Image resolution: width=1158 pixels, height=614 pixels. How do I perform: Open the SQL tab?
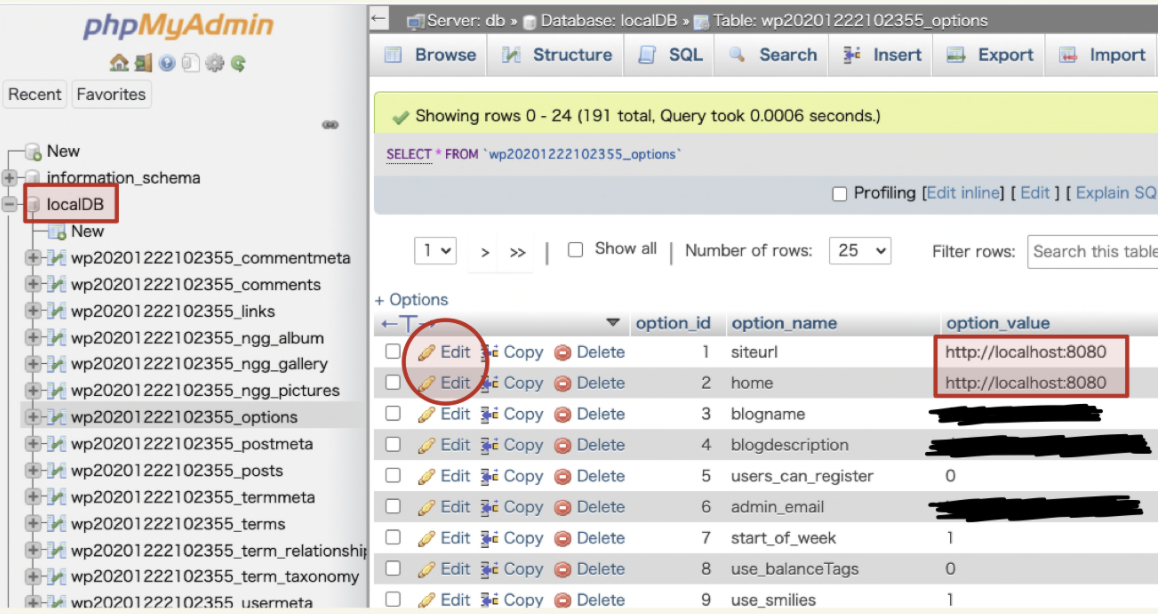tap(670, 55)
